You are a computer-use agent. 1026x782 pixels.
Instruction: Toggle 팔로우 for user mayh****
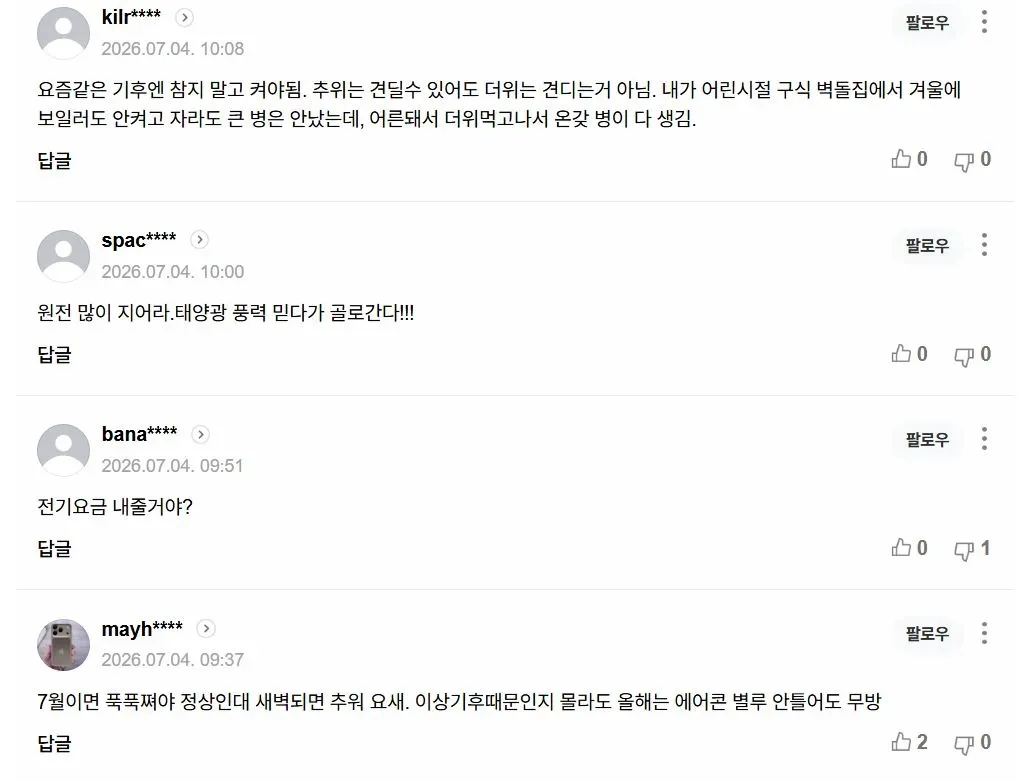[927, 633]
